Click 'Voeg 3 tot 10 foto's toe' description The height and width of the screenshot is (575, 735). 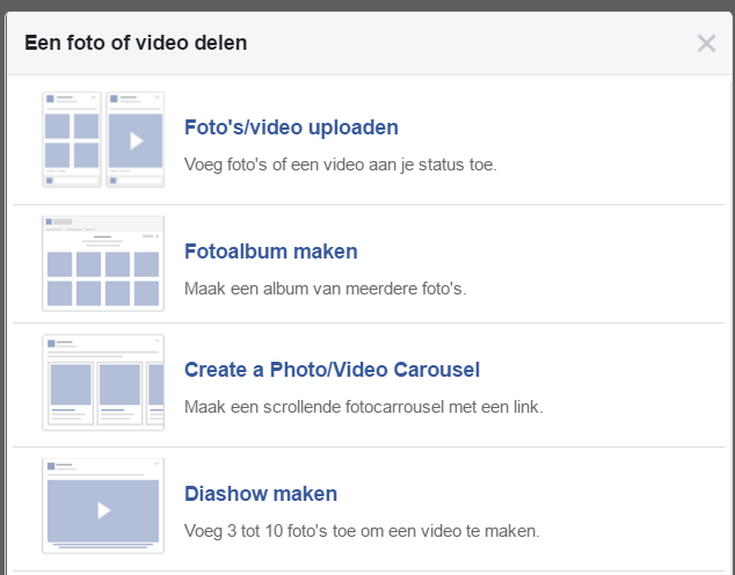[x=361, y=531]
